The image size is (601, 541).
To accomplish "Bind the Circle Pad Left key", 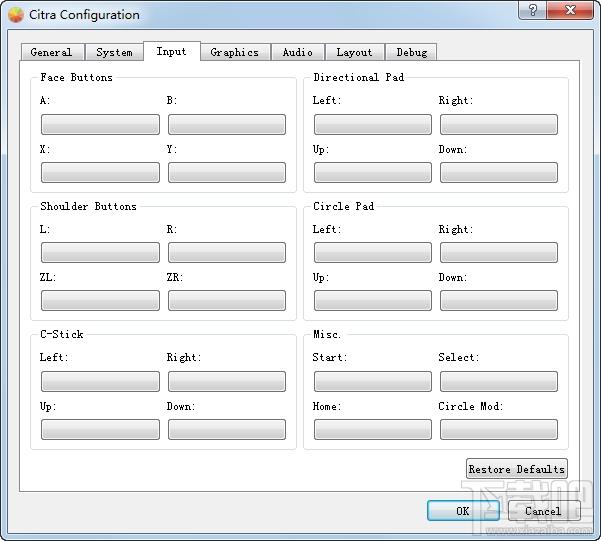I will pos(373,252).
